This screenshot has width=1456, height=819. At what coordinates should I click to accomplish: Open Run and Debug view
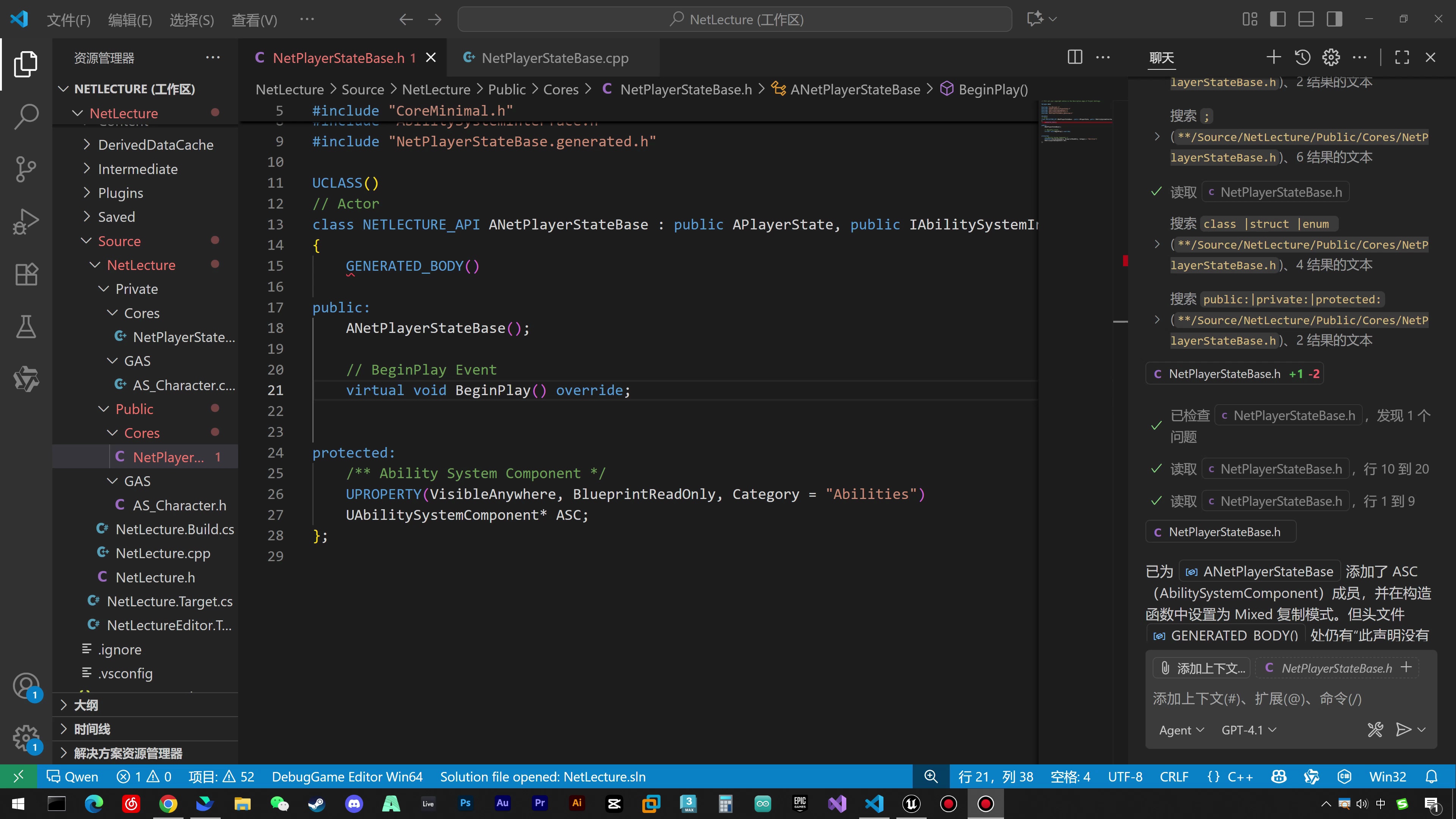26,221
